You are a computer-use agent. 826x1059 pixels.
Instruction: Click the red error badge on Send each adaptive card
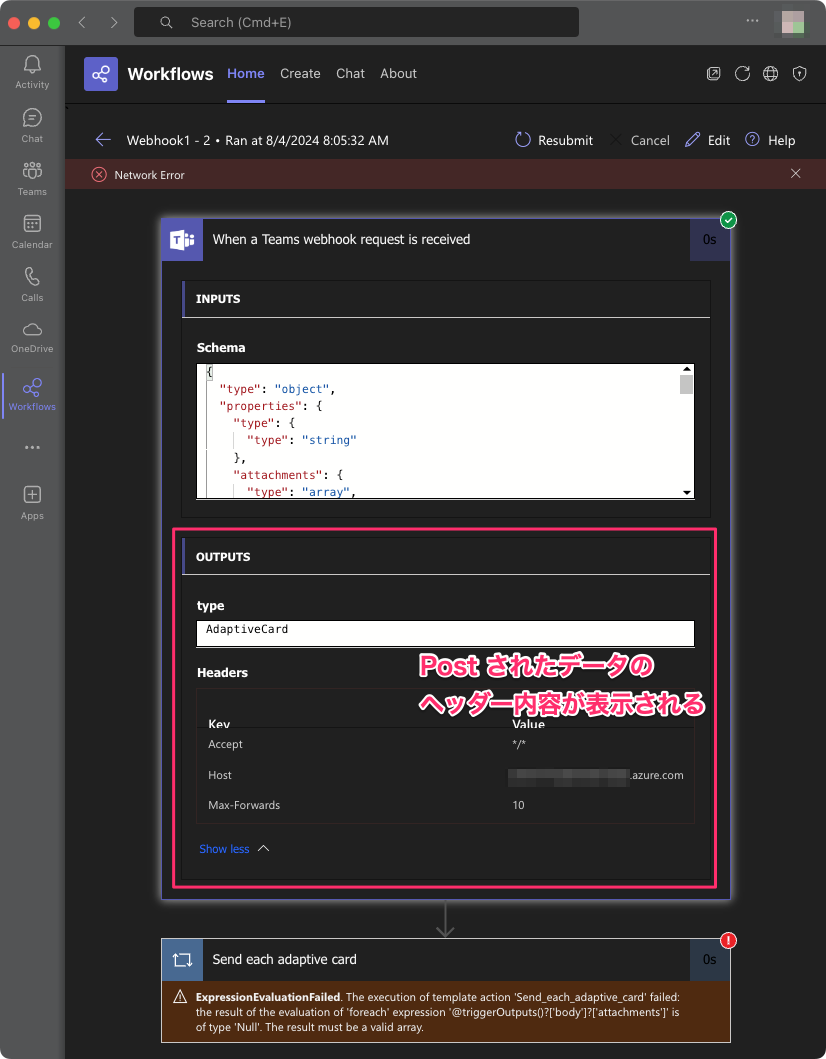(728, 940)
